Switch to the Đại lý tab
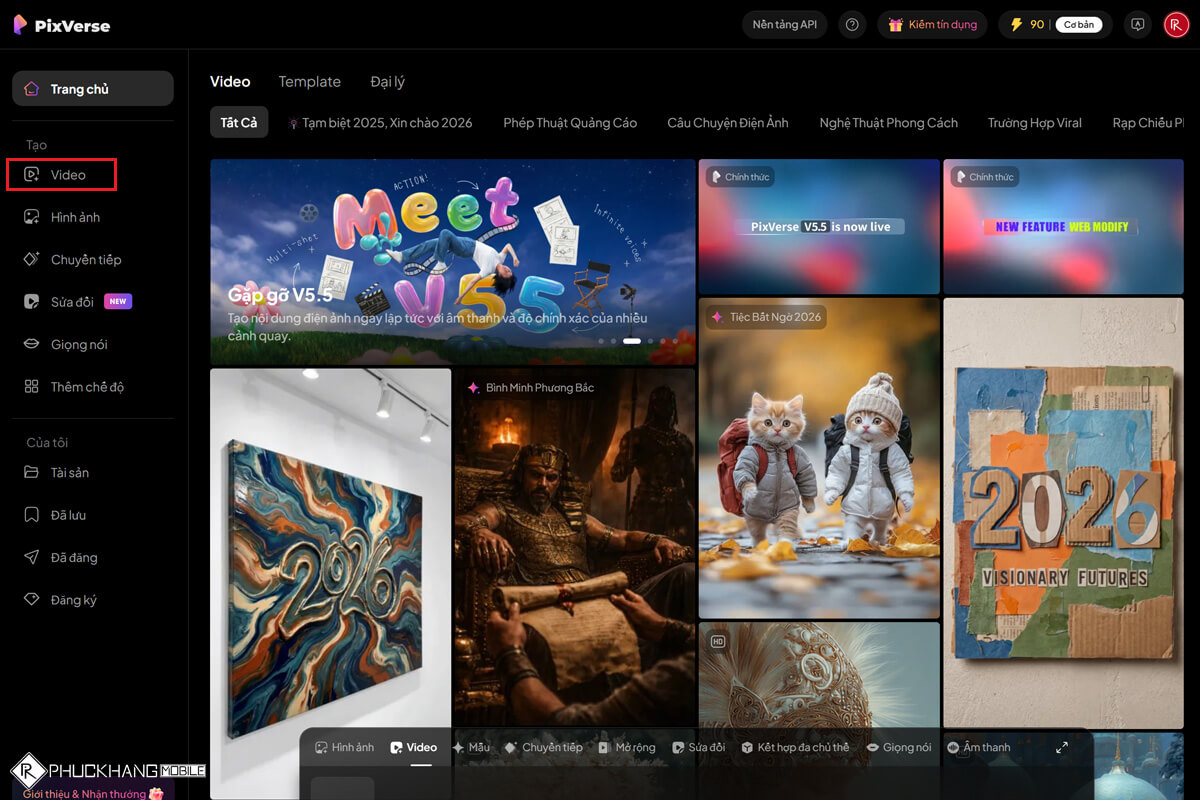 [x=387, y=82]
